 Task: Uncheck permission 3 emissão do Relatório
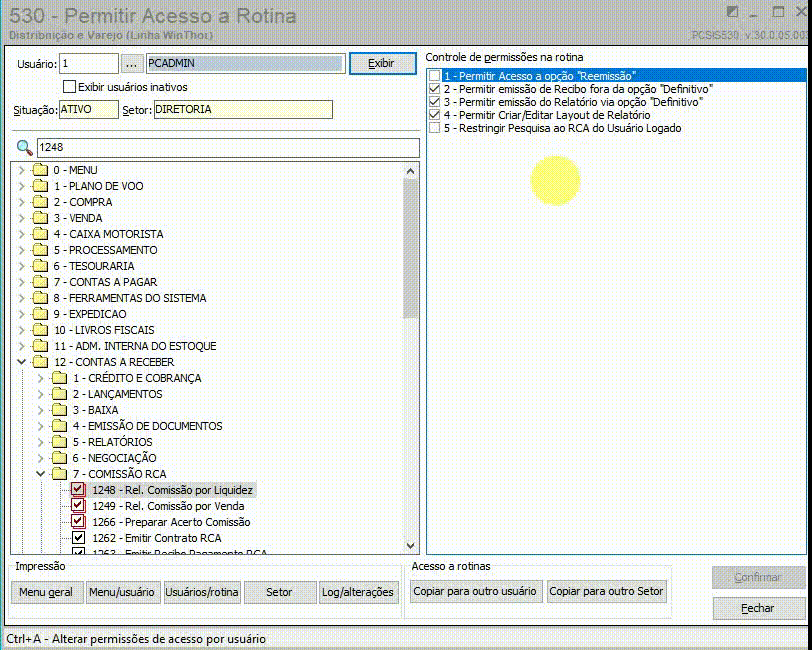(434, 102)
